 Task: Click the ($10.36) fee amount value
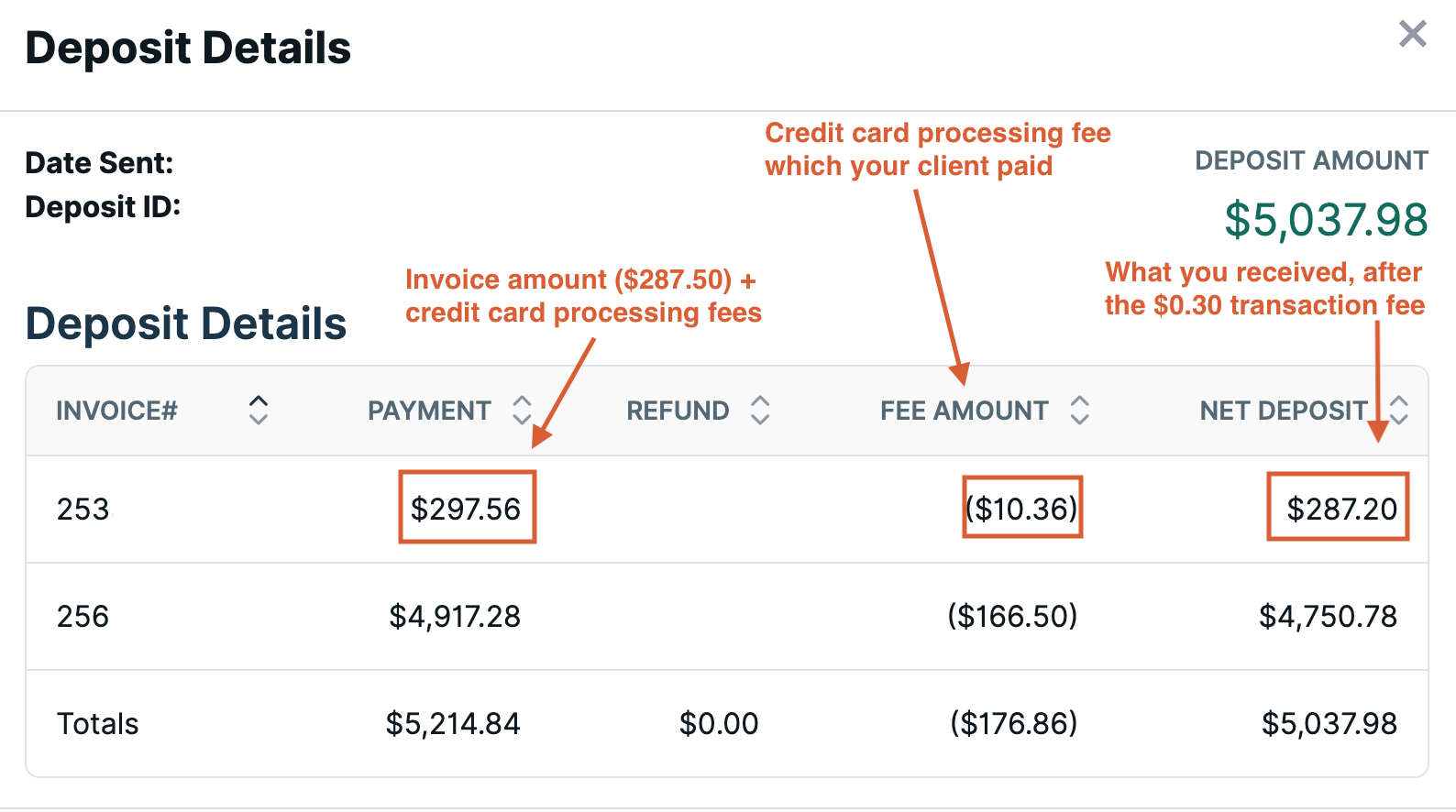click(x=1022, y=507)
